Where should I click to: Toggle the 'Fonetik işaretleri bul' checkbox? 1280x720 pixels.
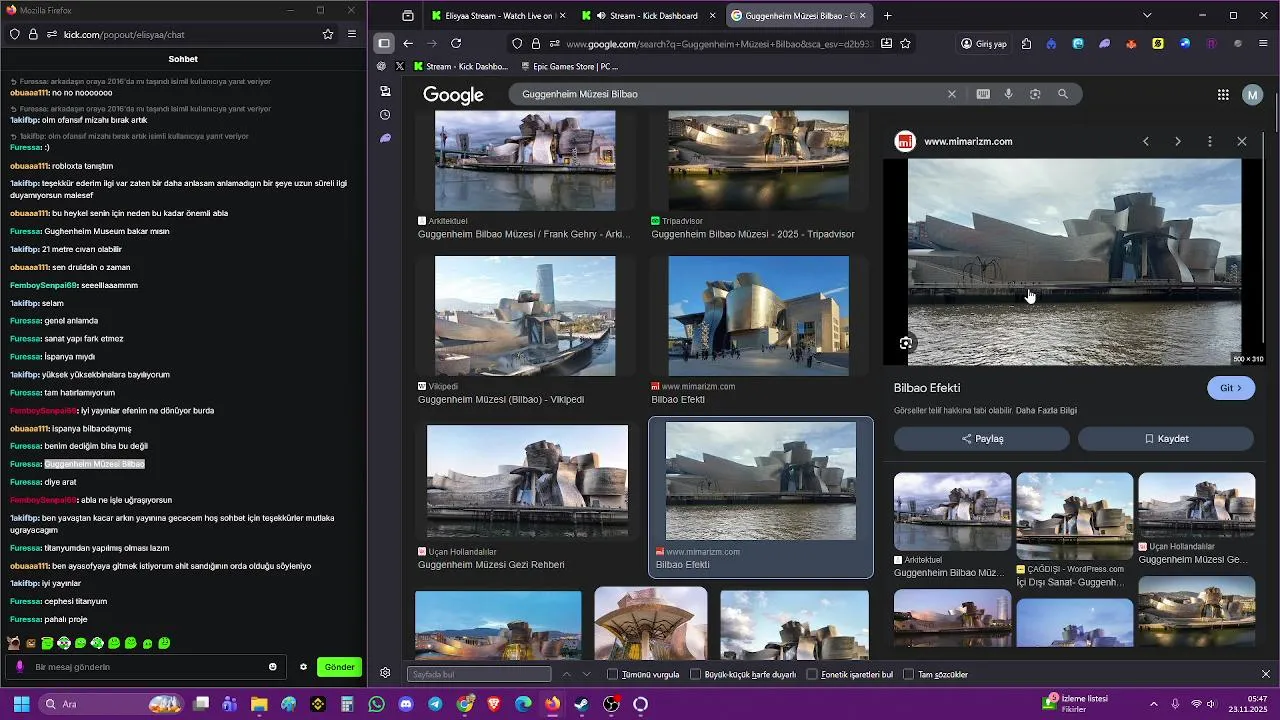pyautogui.click(x=812, y=674)
